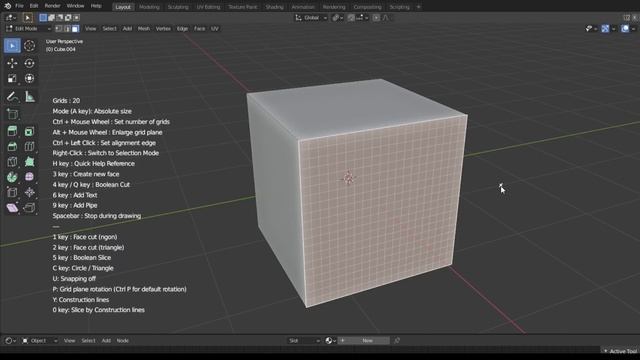Open the pivot point dropdown
640x360 pixels.
click(338, 18)
